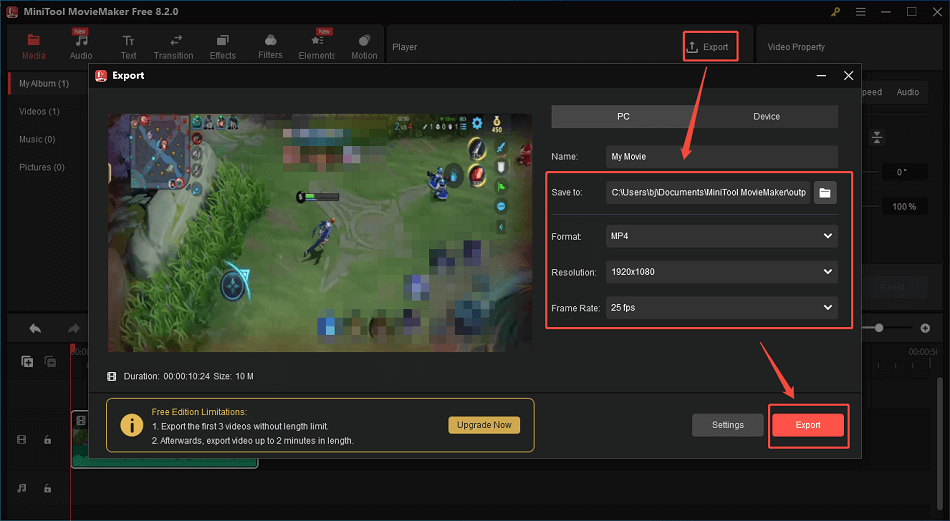The width and height of the screenshot is (950, 521).
Task: Select Videos (1) category
Action: click(x=39, y=111)
